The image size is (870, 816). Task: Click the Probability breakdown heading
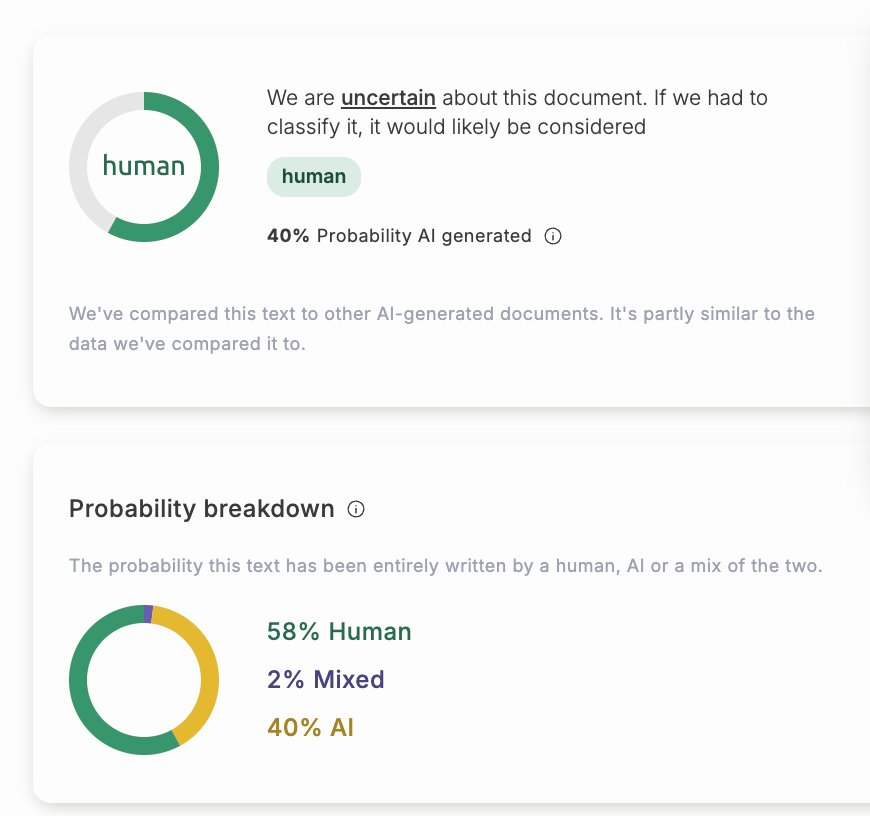pyautogui.click(x=201, y=509)
